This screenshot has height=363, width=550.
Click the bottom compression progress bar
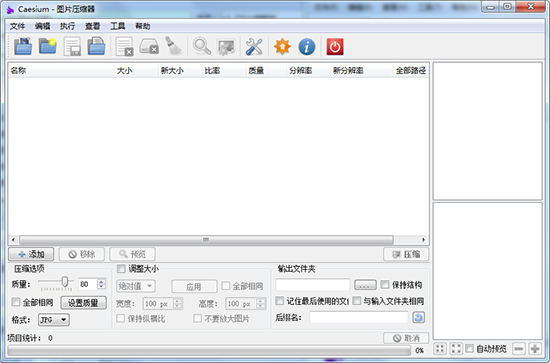[209, 350]
